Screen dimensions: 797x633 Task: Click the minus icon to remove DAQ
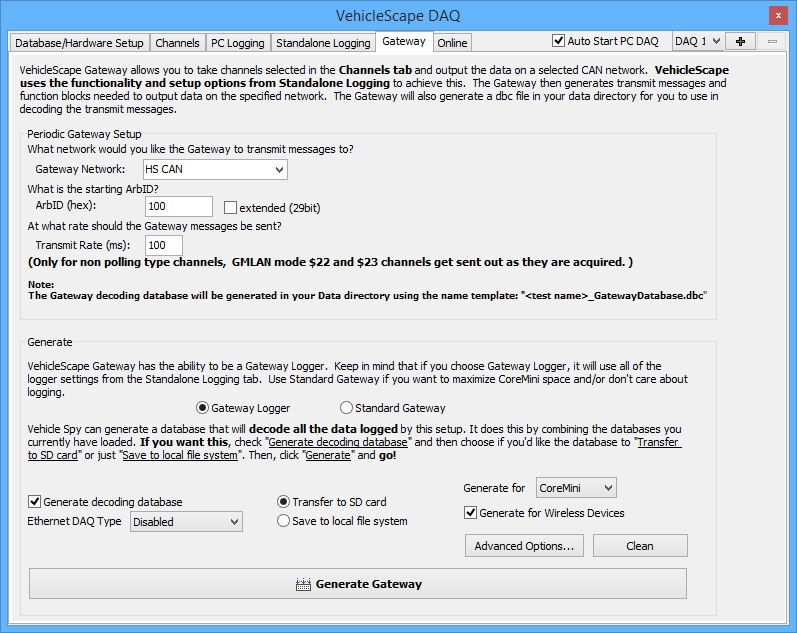[771, 41]
